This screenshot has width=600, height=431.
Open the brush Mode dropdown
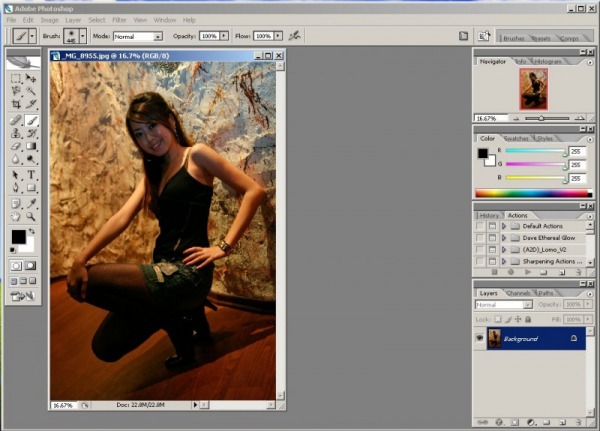138,36
